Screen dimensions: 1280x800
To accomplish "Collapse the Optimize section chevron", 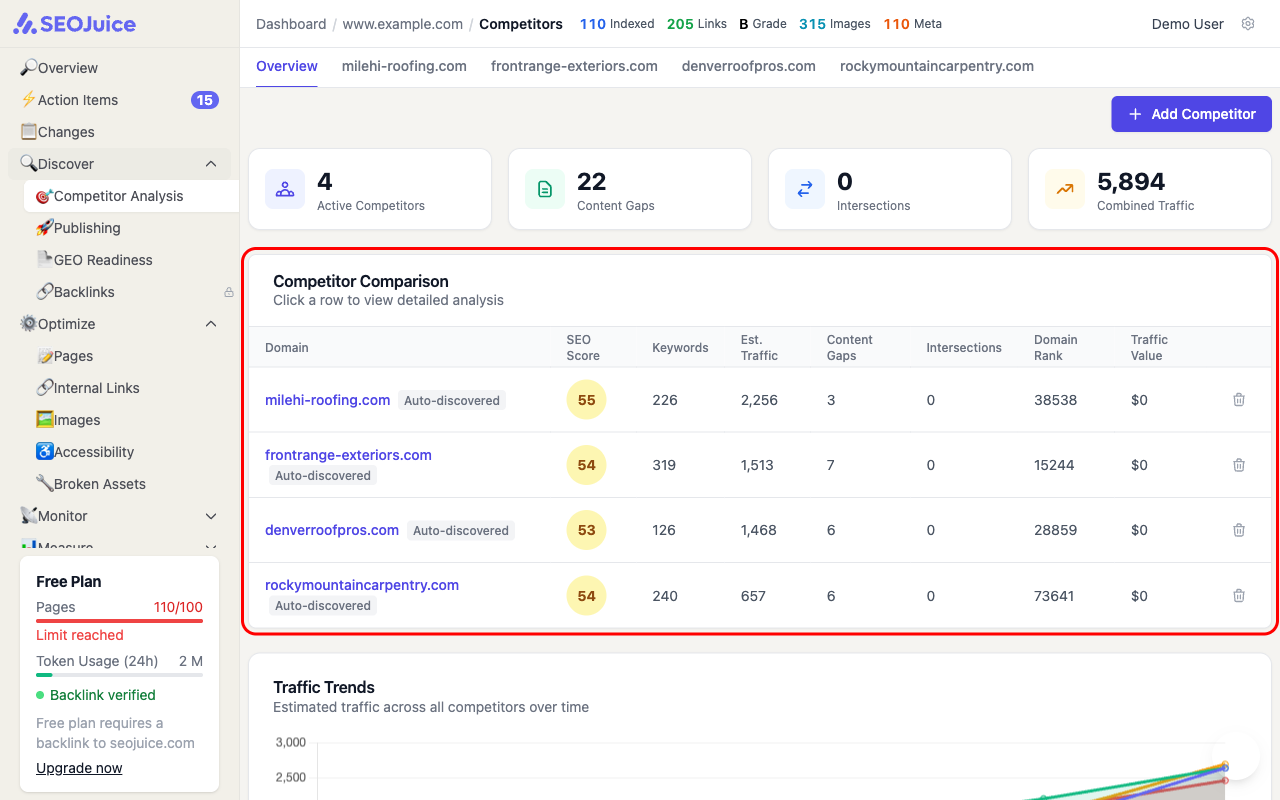I will (211, 324).
